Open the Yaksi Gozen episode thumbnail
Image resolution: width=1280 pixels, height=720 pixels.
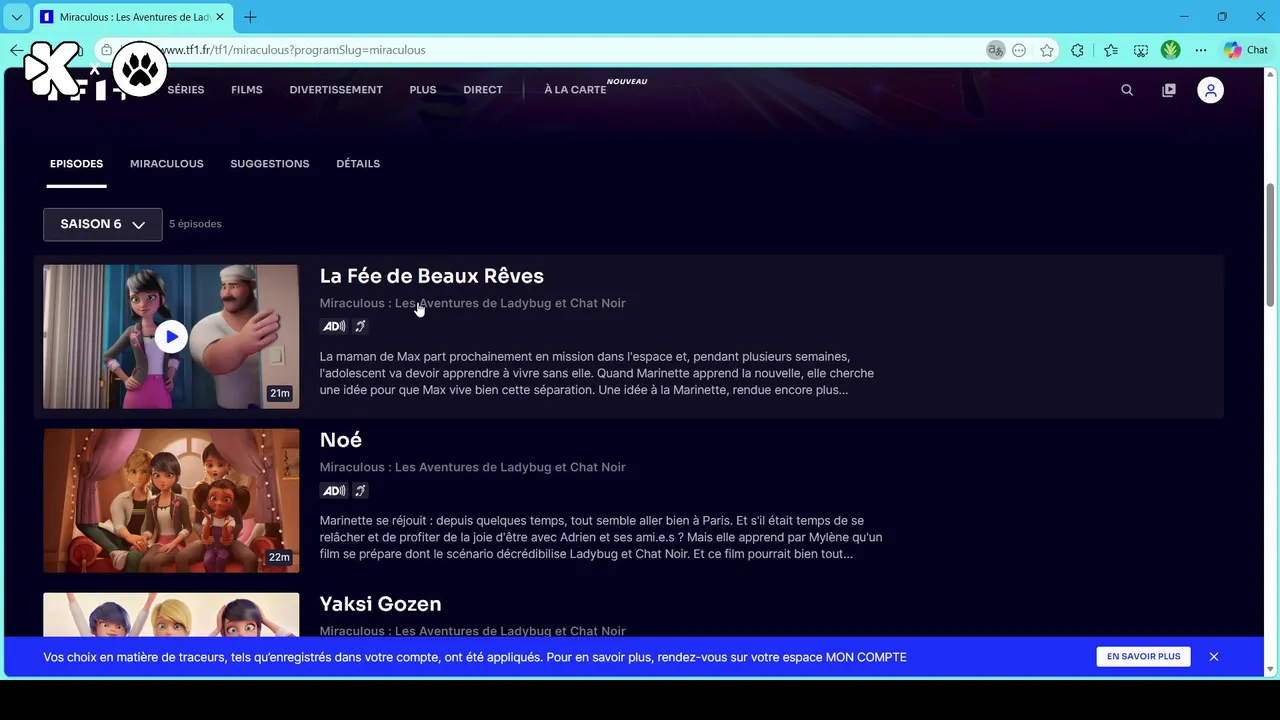point(171,615)
